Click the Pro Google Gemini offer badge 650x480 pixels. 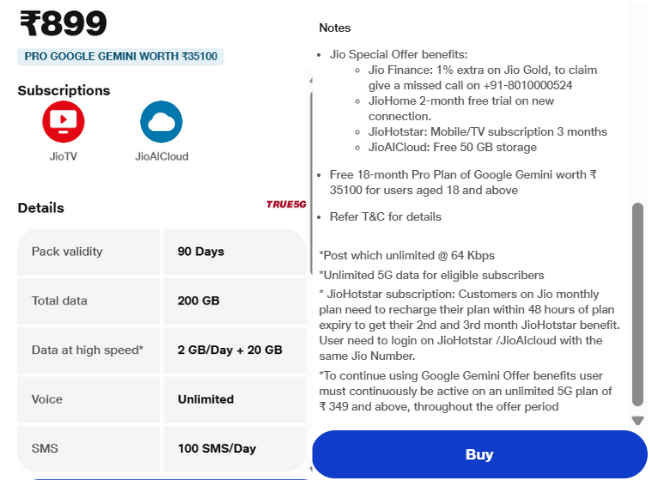[120, 56]
